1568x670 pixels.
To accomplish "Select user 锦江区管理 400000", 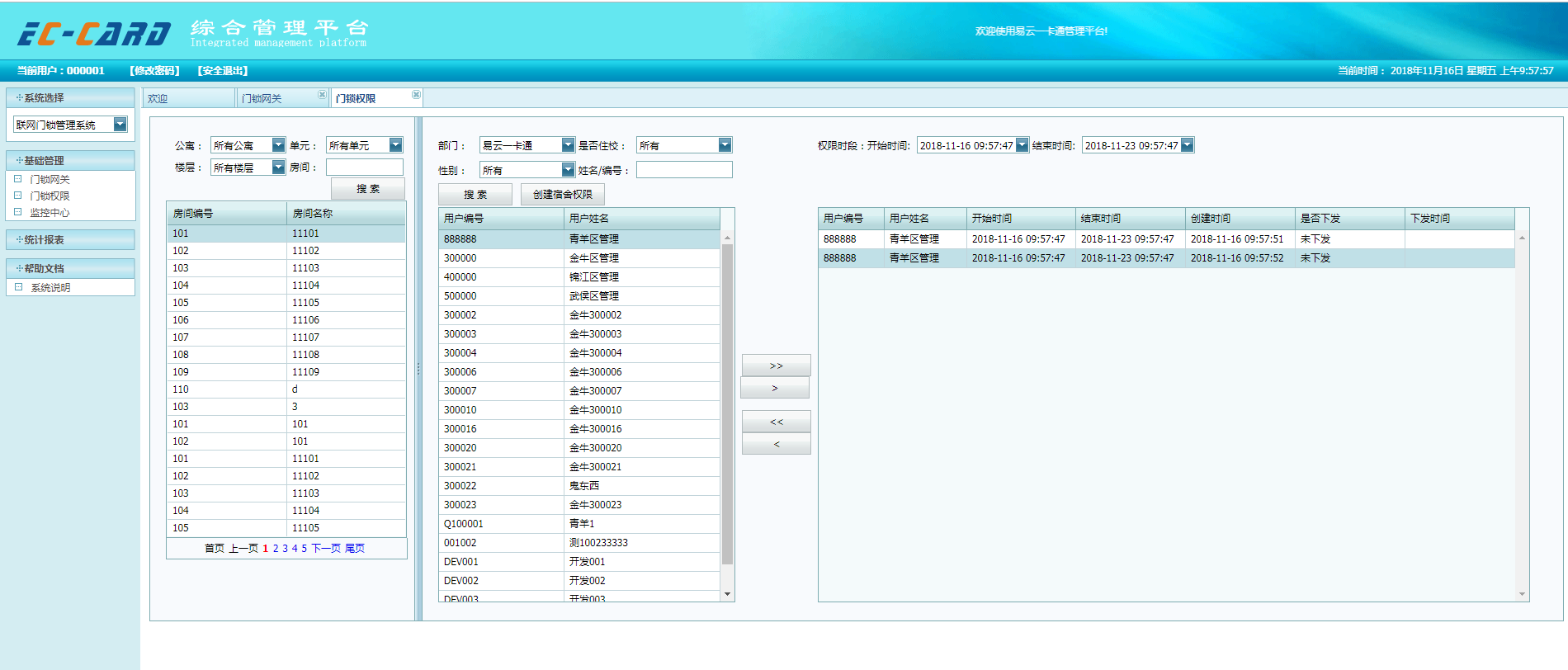I will point(579,276).
